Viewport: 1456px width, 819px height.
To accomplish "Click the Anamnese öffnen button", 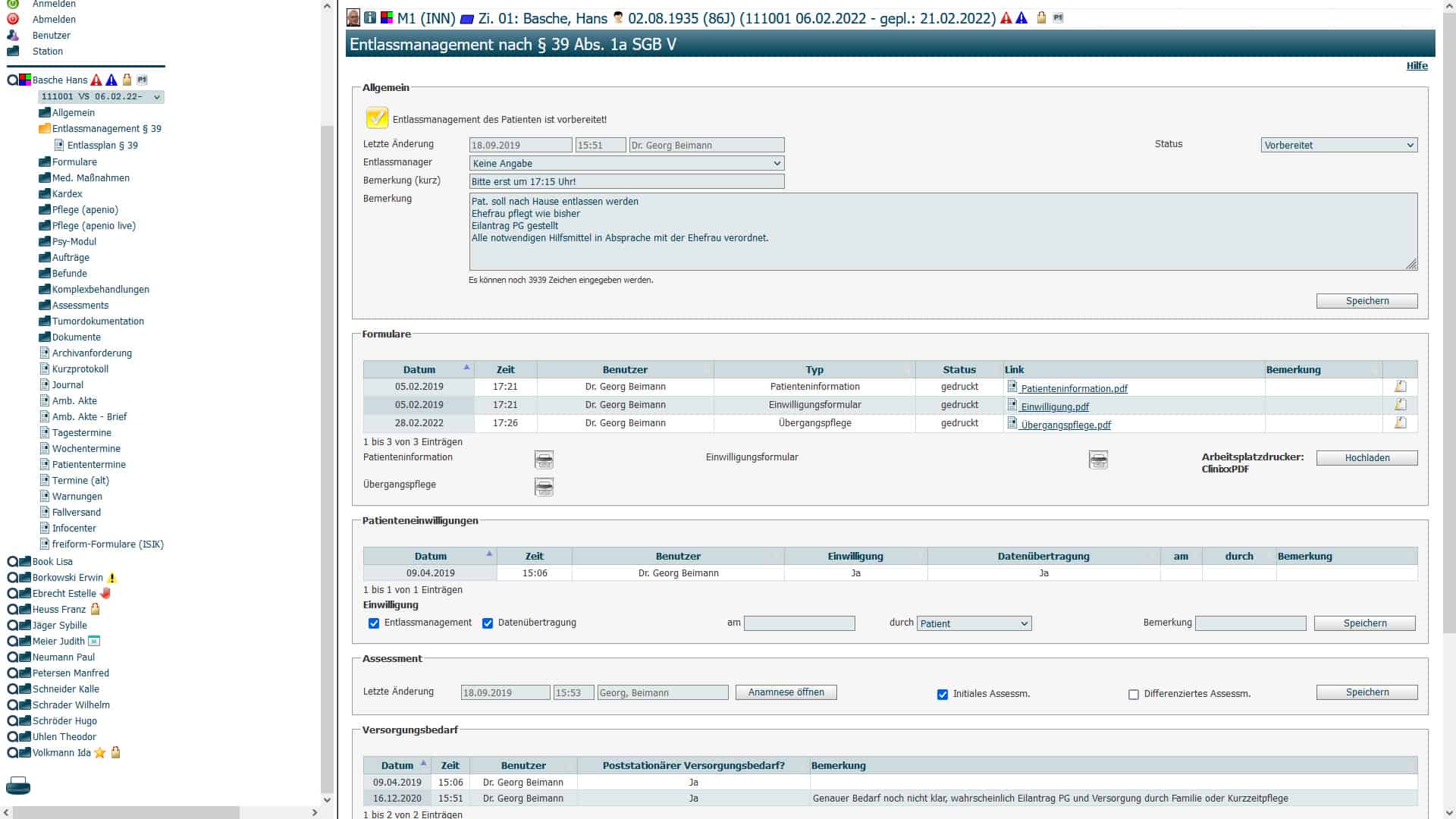I will click(786, 692).
